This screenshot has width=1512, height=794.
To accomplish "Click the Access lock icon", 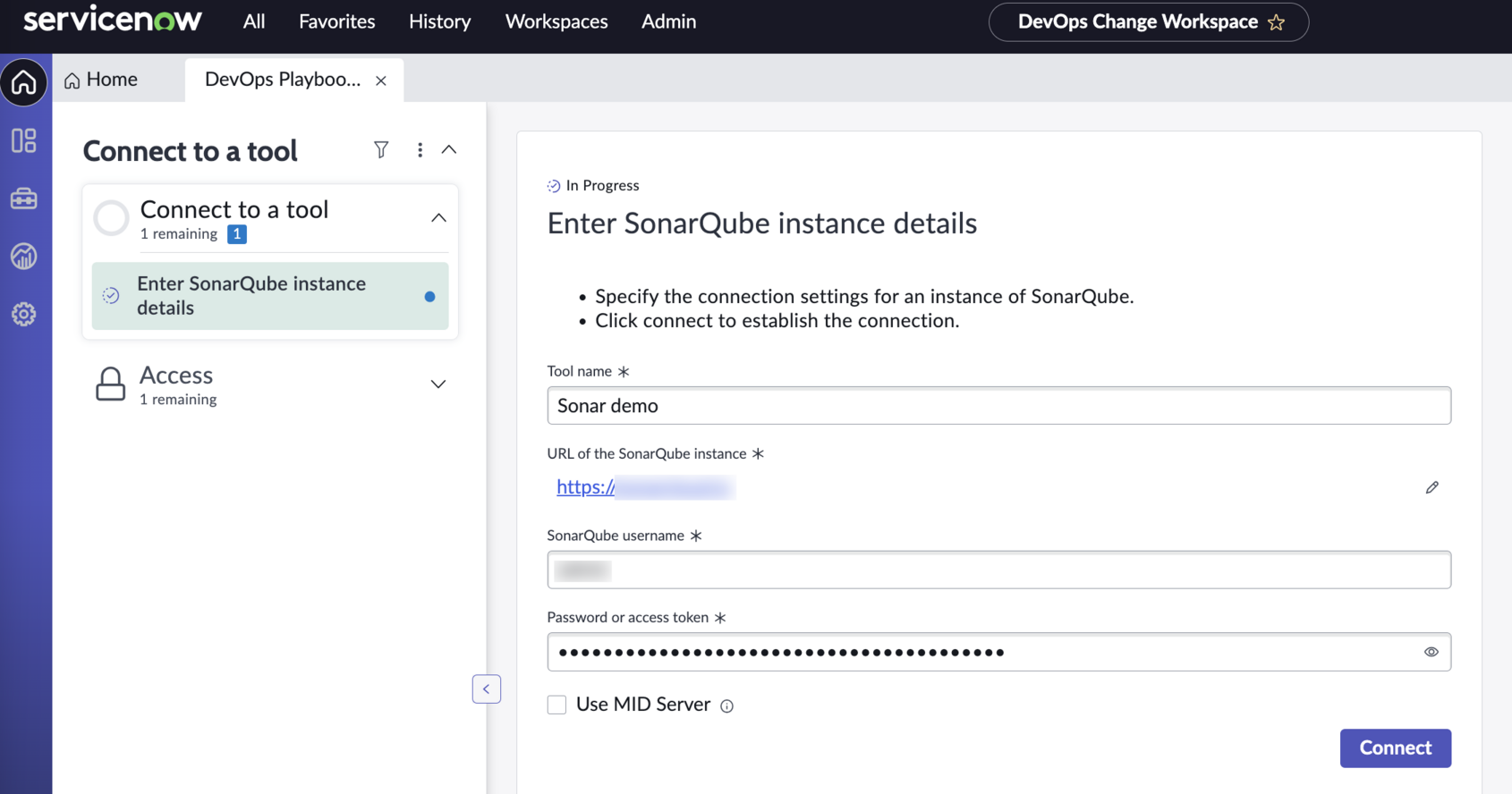I will 110,384.
